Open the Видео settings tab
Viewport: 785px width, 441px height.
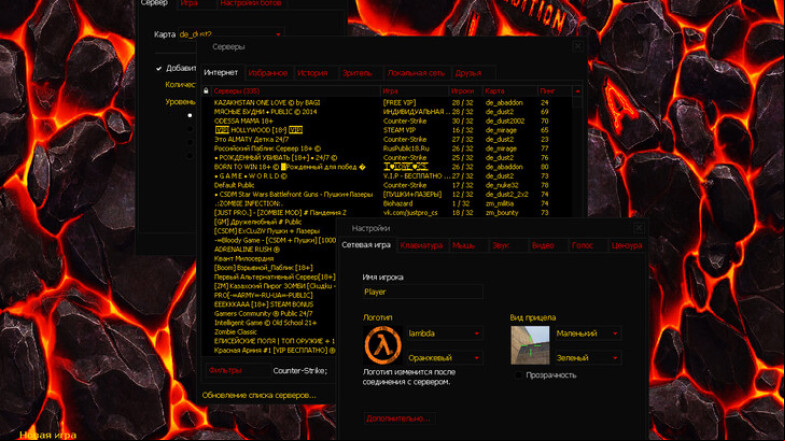coord(543,245)
